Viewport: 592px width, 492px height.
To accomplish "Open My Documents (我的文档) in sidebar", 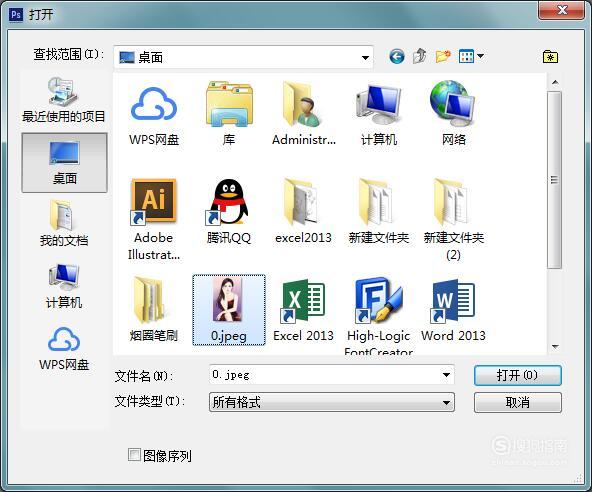I will [64, 224].
